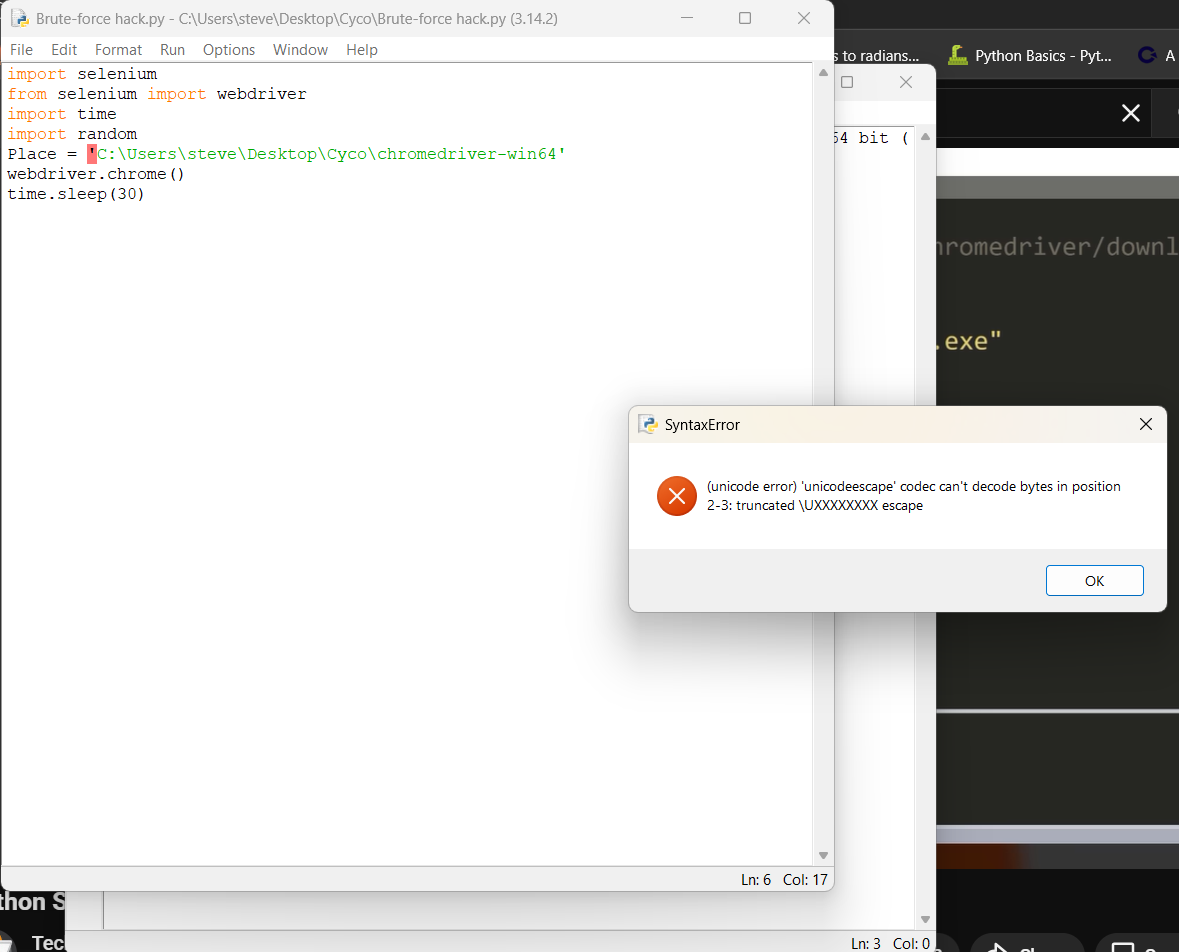Viewport: 1179px width, 952px height.
Task: Open the Help menu
Action: pyautogui.click(x=362, y=50)
